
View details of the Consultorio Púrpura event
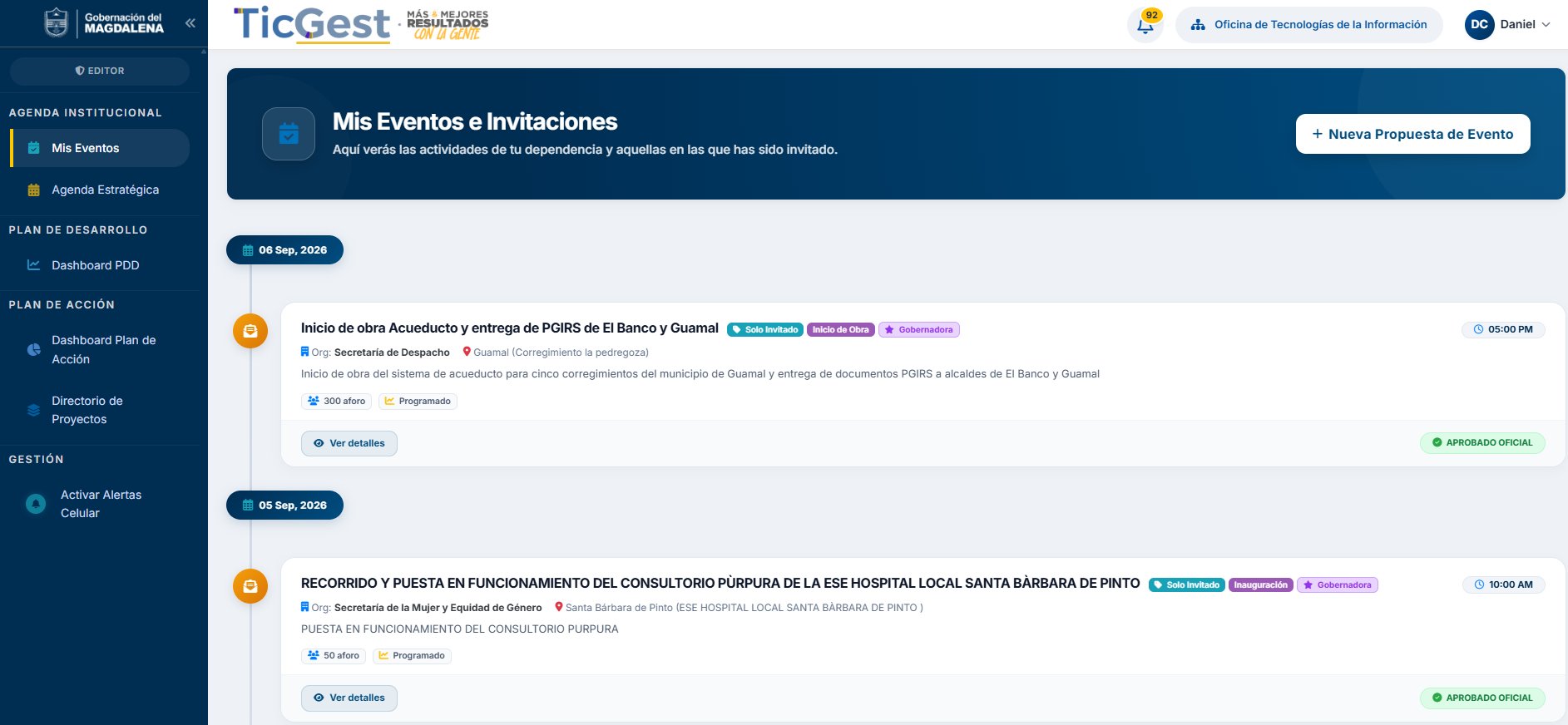(x=349, y=698)
